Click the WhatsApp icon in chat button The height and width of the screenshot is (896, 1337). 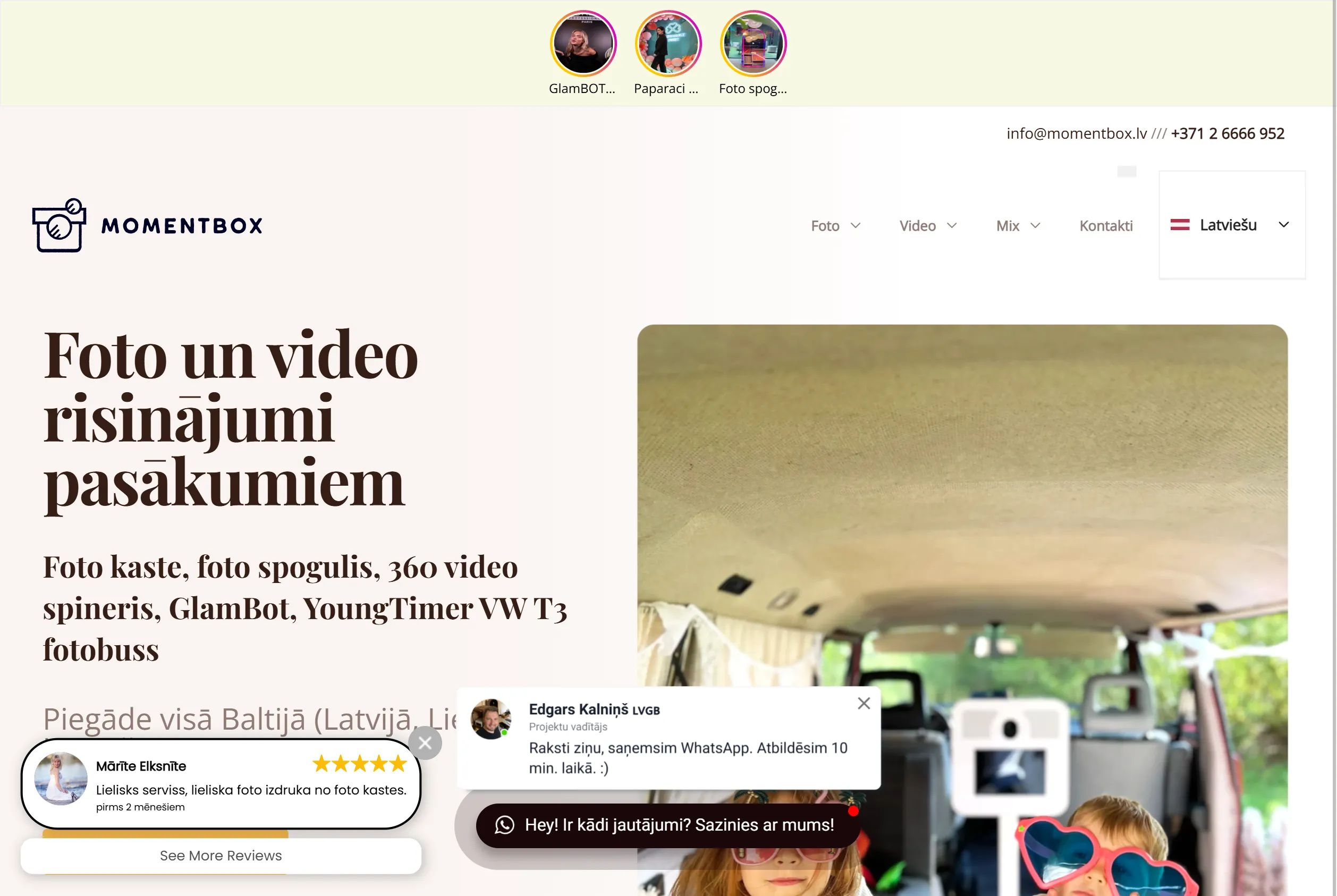(504, 825)
